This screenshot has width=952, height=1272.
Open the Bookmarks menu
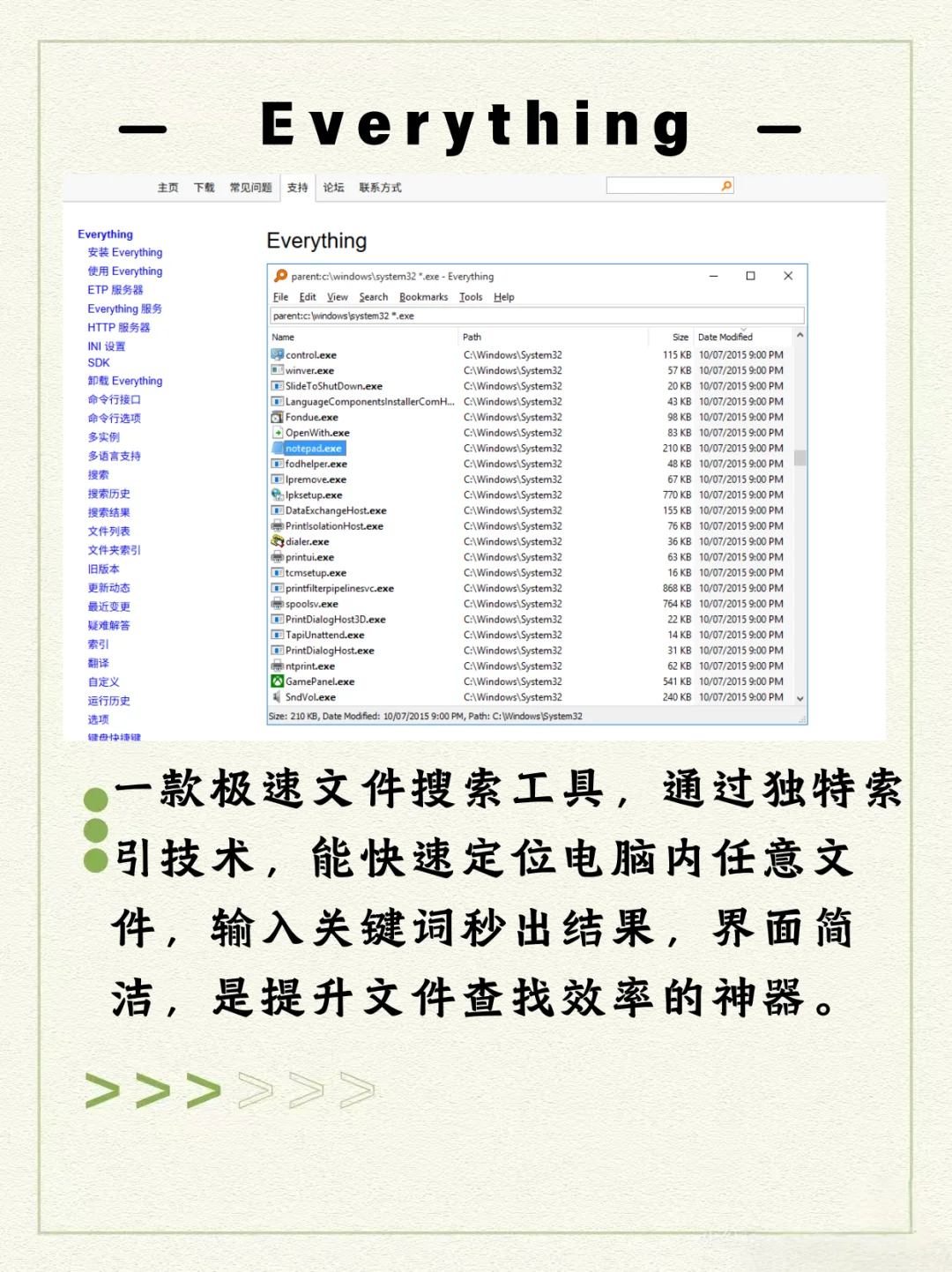(424, 297)
